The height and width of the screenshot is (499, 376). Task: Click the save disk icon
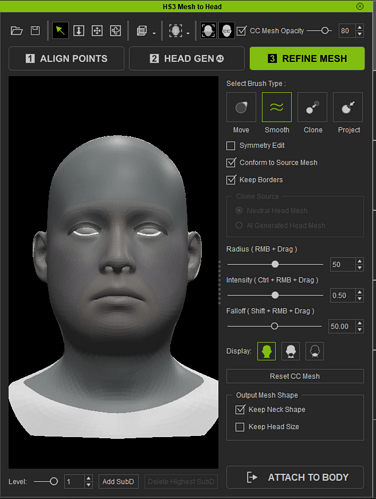(35, 31)
